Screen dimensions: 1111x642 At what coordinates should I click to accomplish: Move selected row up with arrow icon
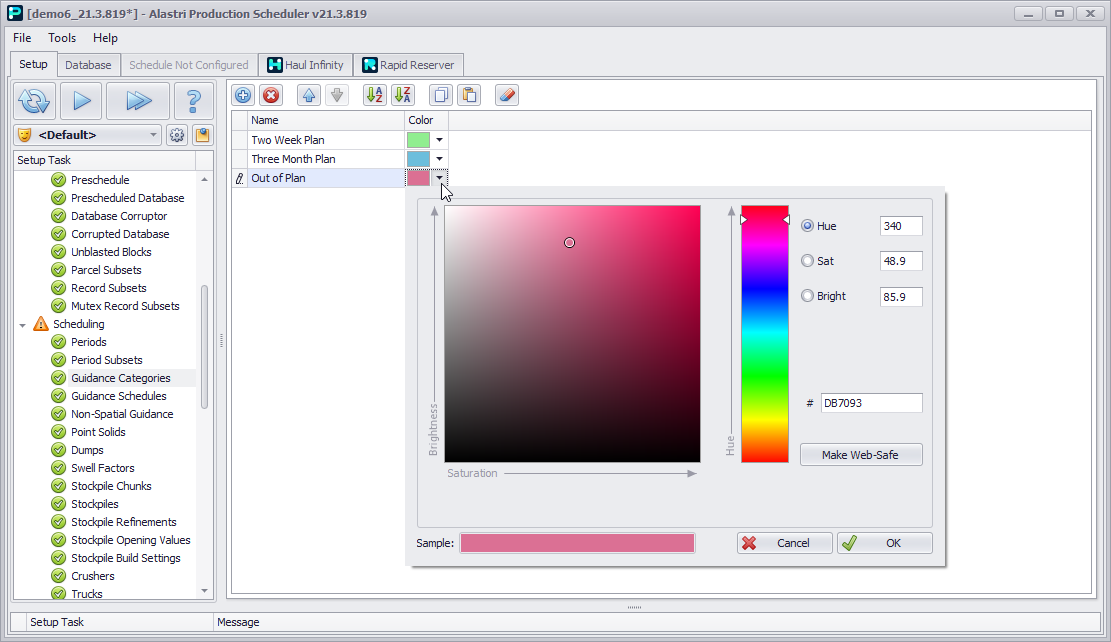tap(309, 95)
